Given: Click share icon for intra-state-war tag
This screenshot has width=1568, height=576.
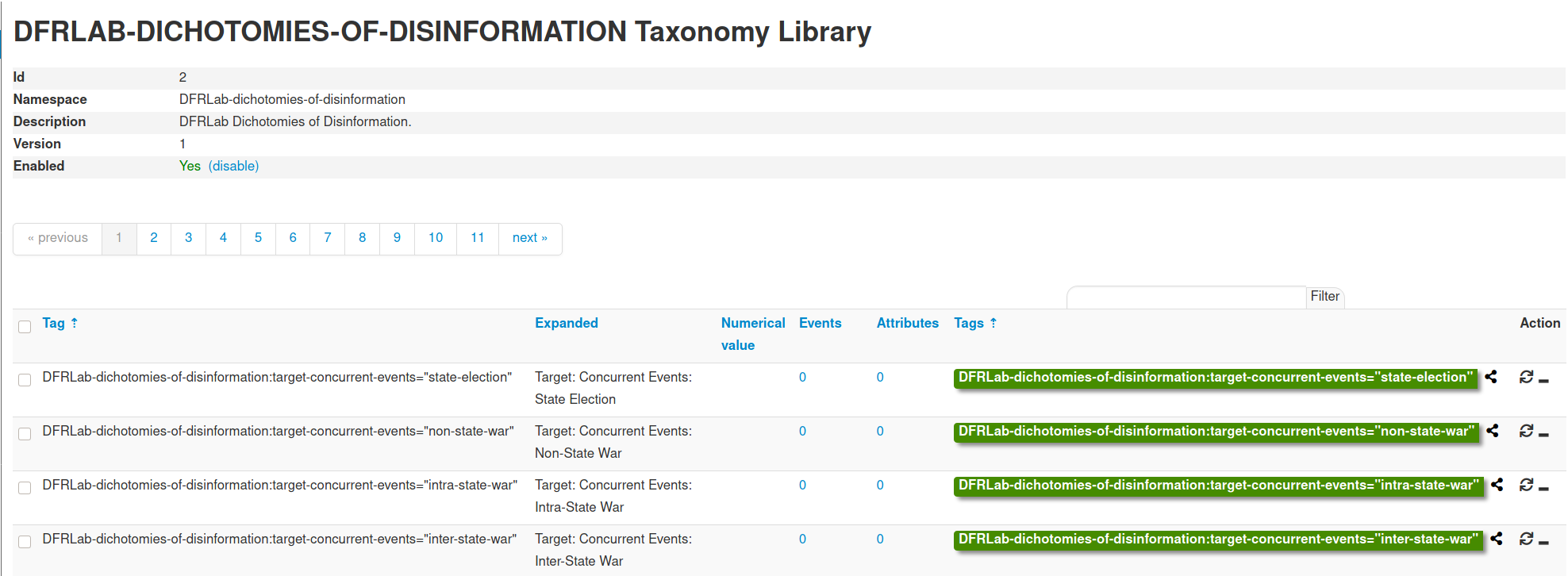Looking at the screenshot, I should [1497, 485].
